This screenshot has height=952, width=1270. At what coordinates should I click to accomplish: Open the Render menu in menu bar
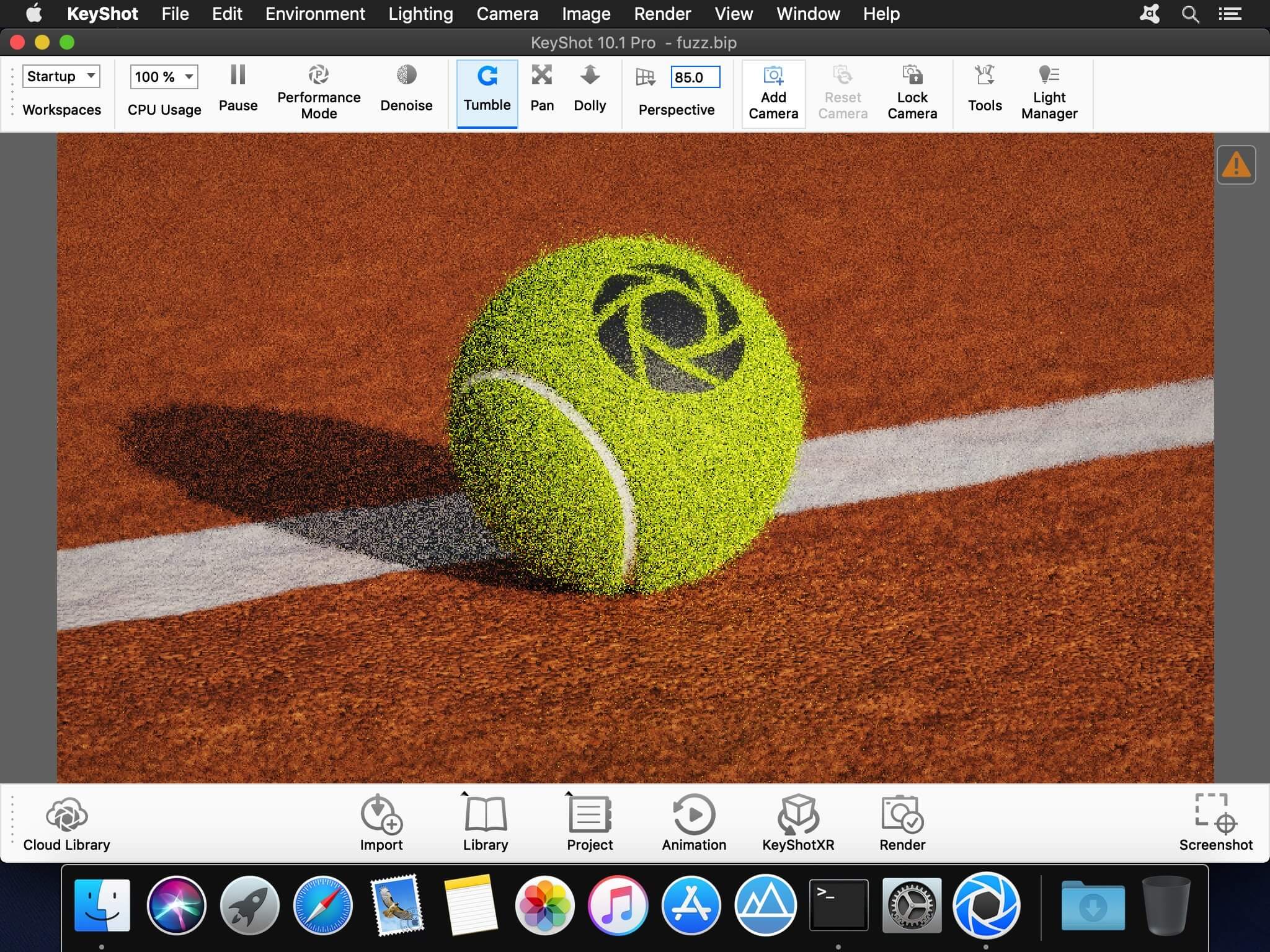click(662, 14)
